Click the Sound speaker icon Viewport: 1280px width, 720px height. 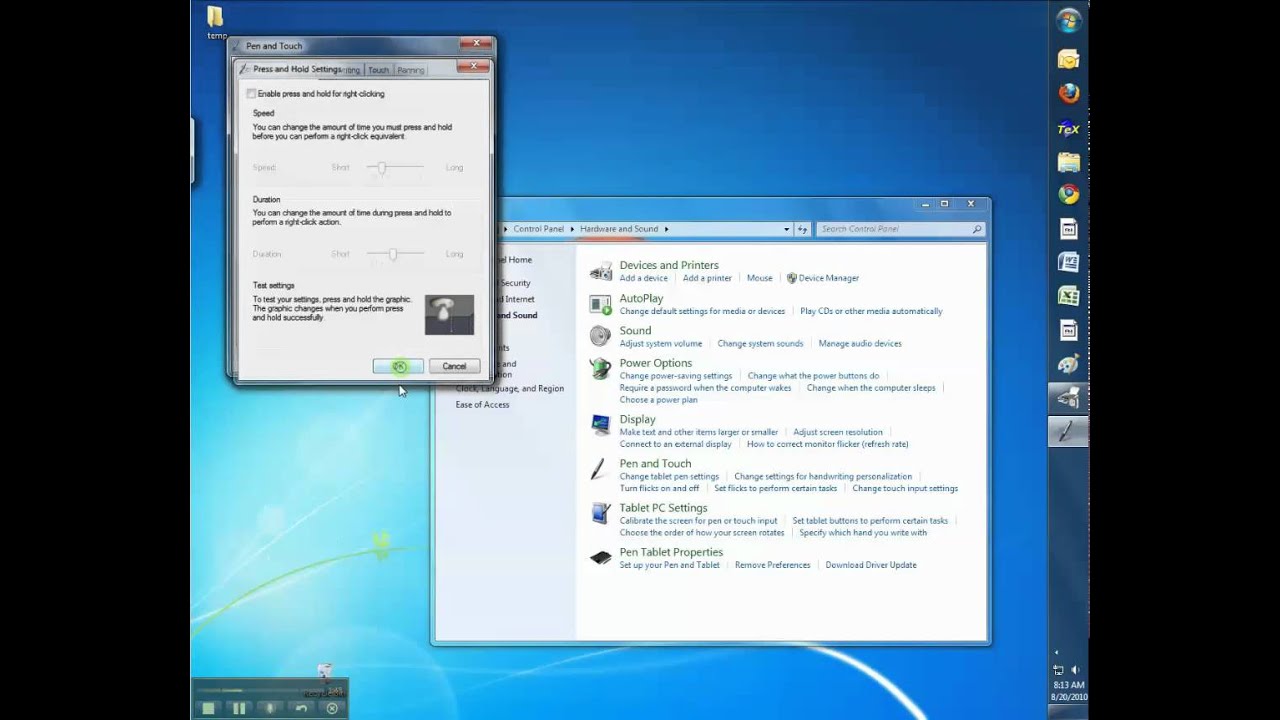tap(601, 336)
